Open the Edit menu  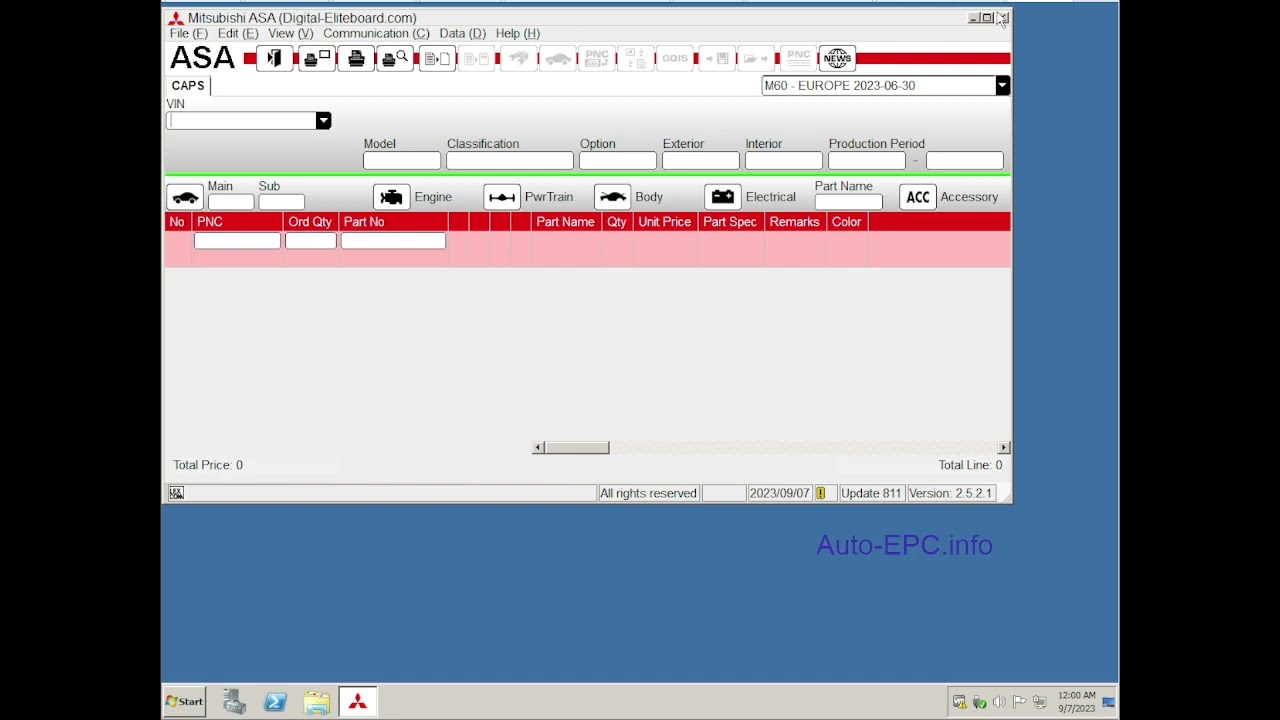[x=238, y=33]
